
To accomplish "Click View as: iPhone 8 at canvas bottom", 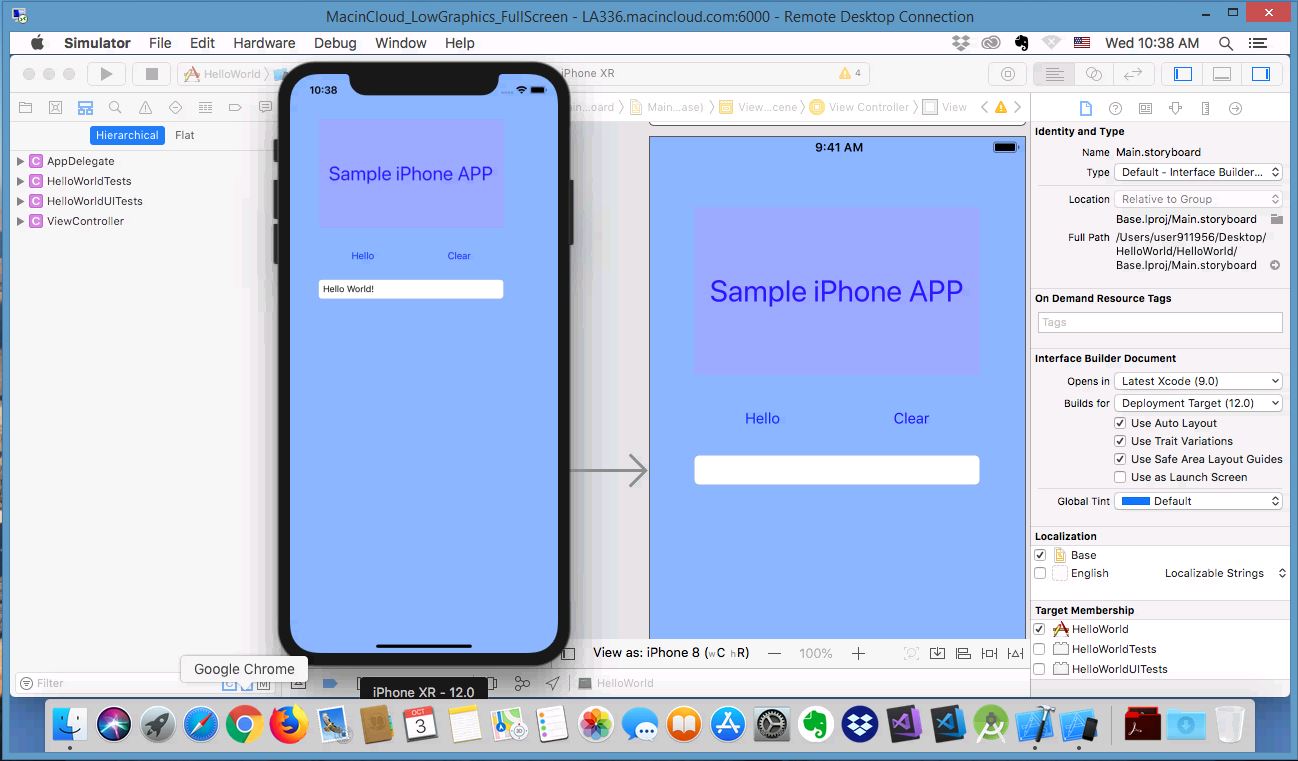I will tap(671, 653).
